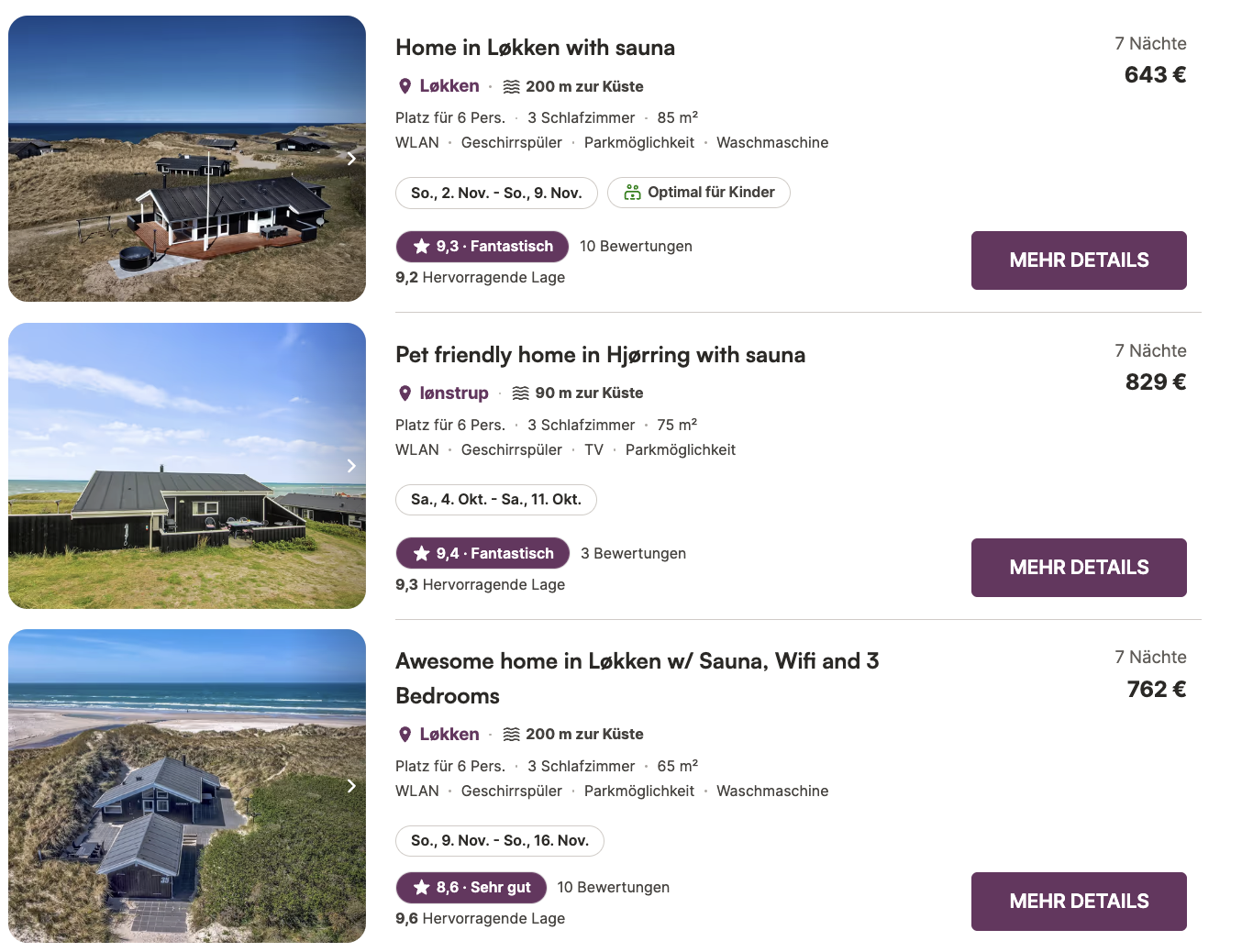Screen dimensions: 1253x952
Task: Open details for 643 € Løkken home
Action: pyautogui.click(x=1078, y=260)
